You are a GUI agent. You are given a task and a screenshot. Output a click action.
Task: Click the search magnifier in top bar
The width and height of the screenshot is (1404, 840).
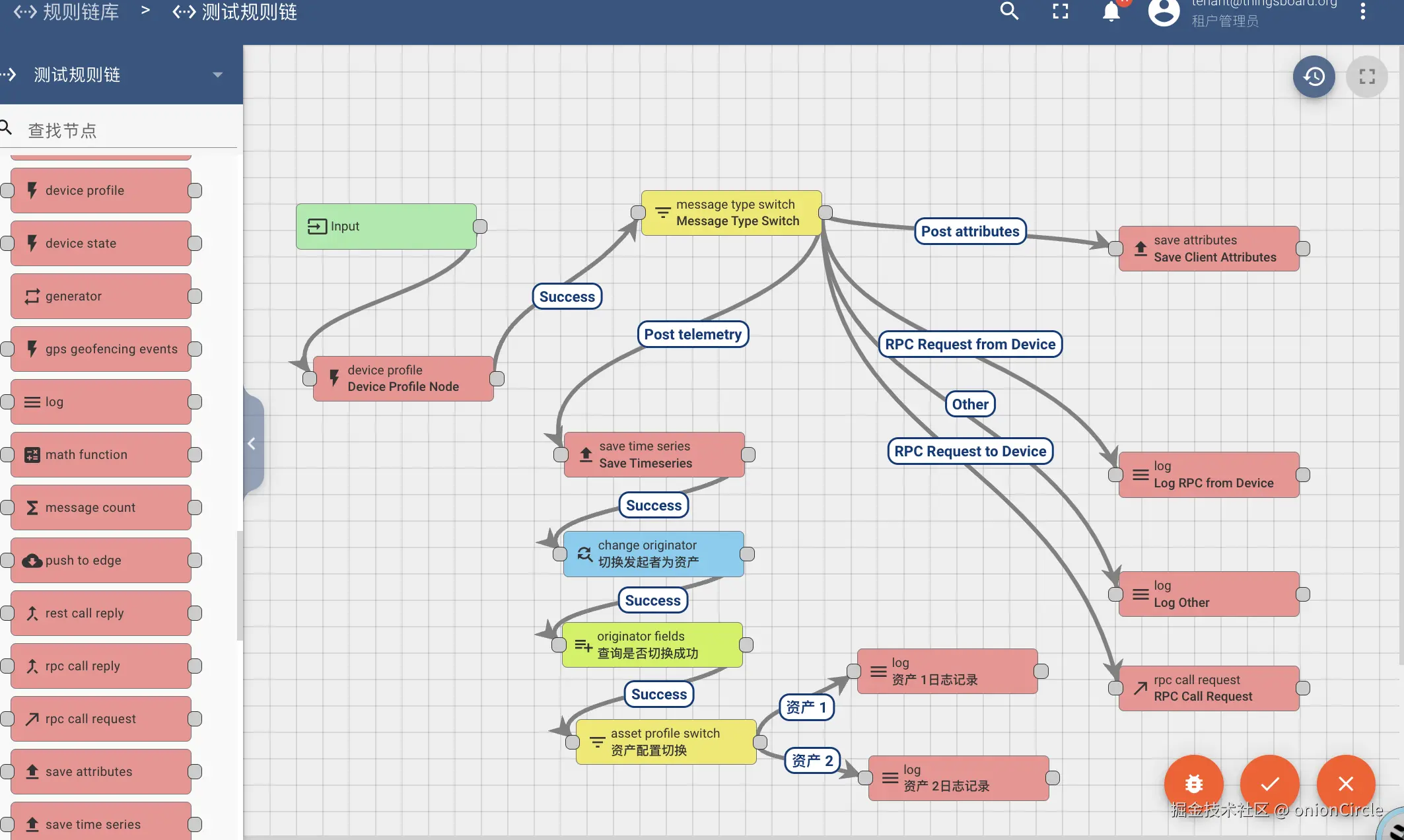[1009, 11]
